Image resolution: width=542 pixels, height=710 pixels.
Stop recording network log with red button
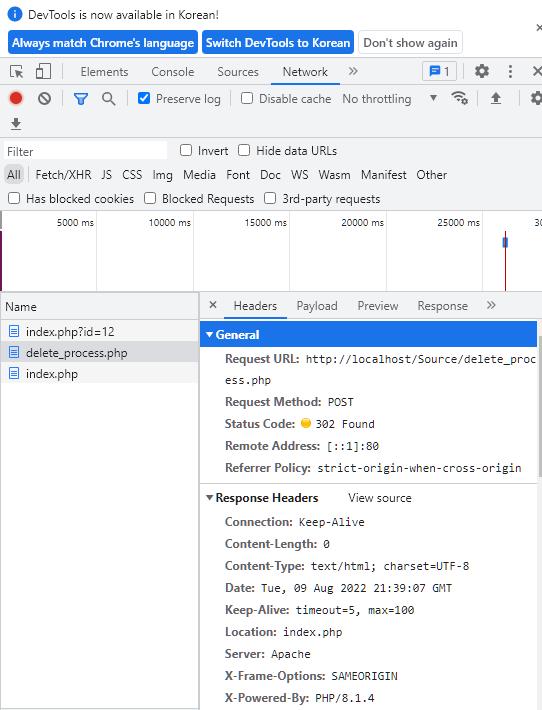pyautogui.click(x=16, y=98)
